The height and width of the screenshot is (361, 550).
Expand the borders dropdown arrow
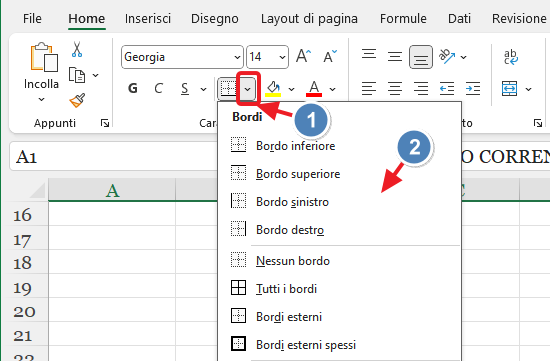coord(248,89)
